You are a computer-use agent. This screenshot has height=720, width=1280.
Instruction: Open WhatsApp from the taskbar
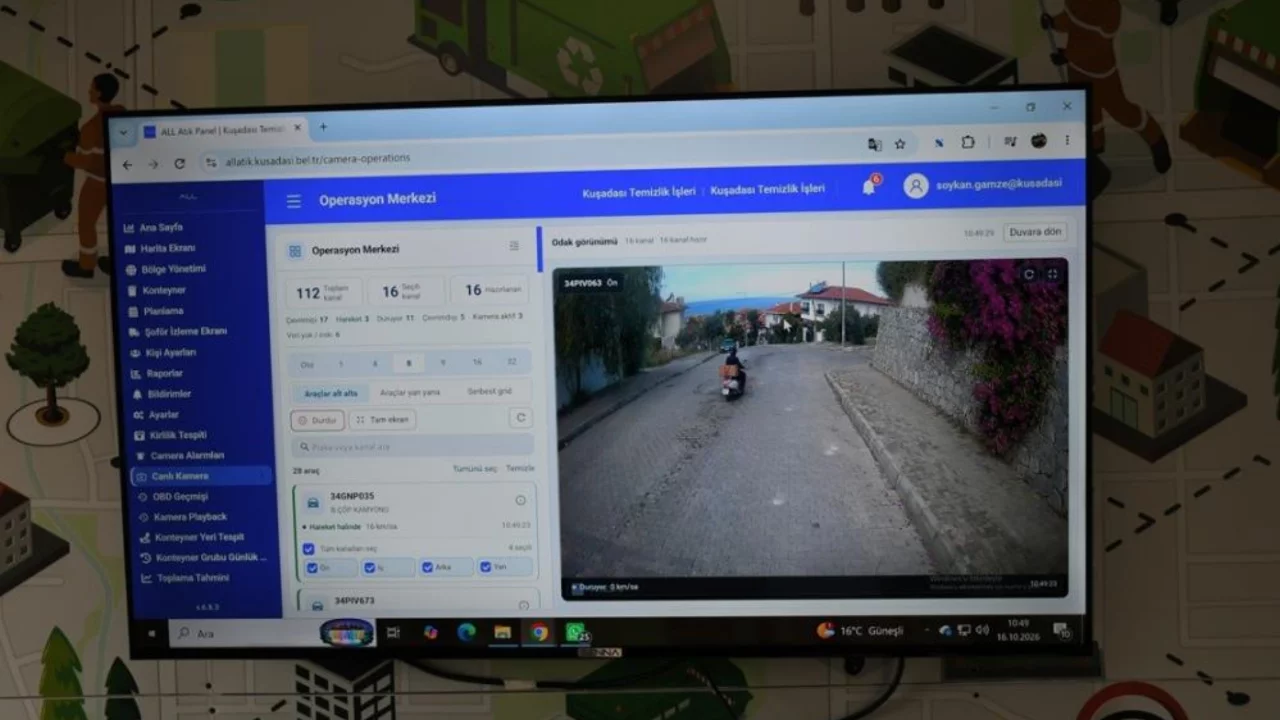click(575, 632)
